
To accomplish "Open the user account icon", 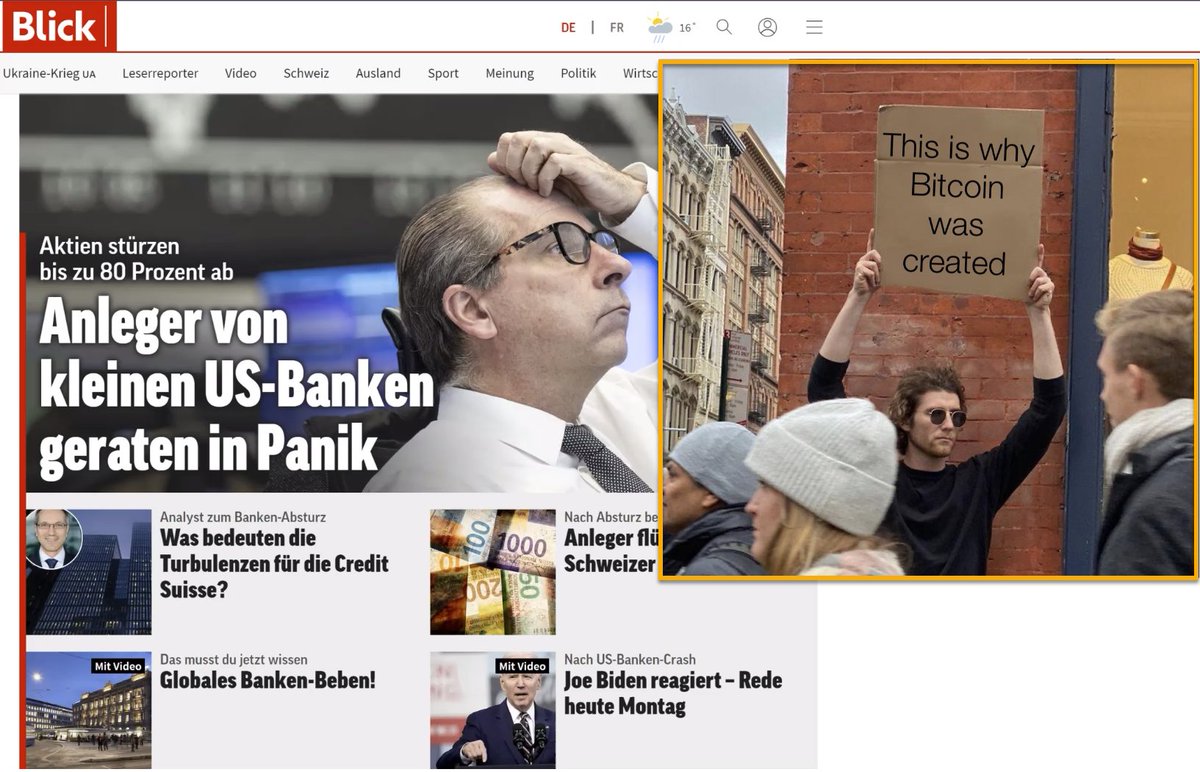I will (767, 27).
